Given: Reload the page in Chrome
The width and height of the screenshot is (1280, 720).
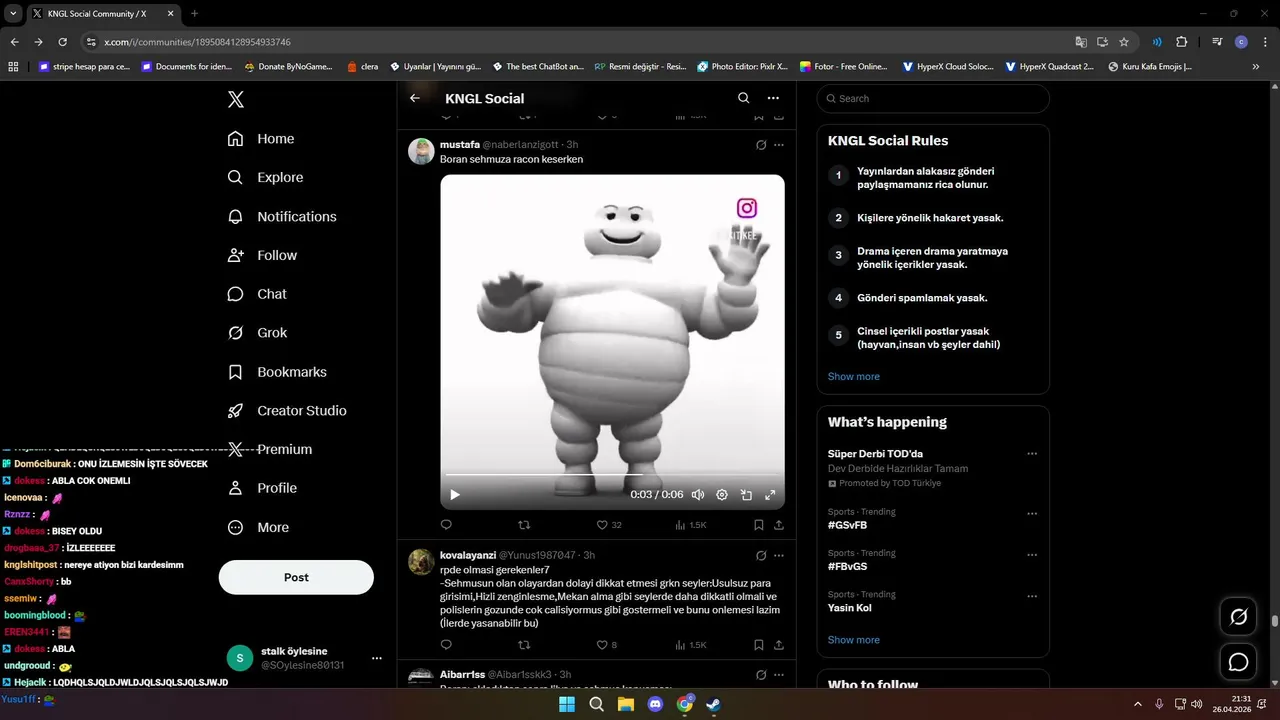Looking at the screenshot, I should 62,42.
